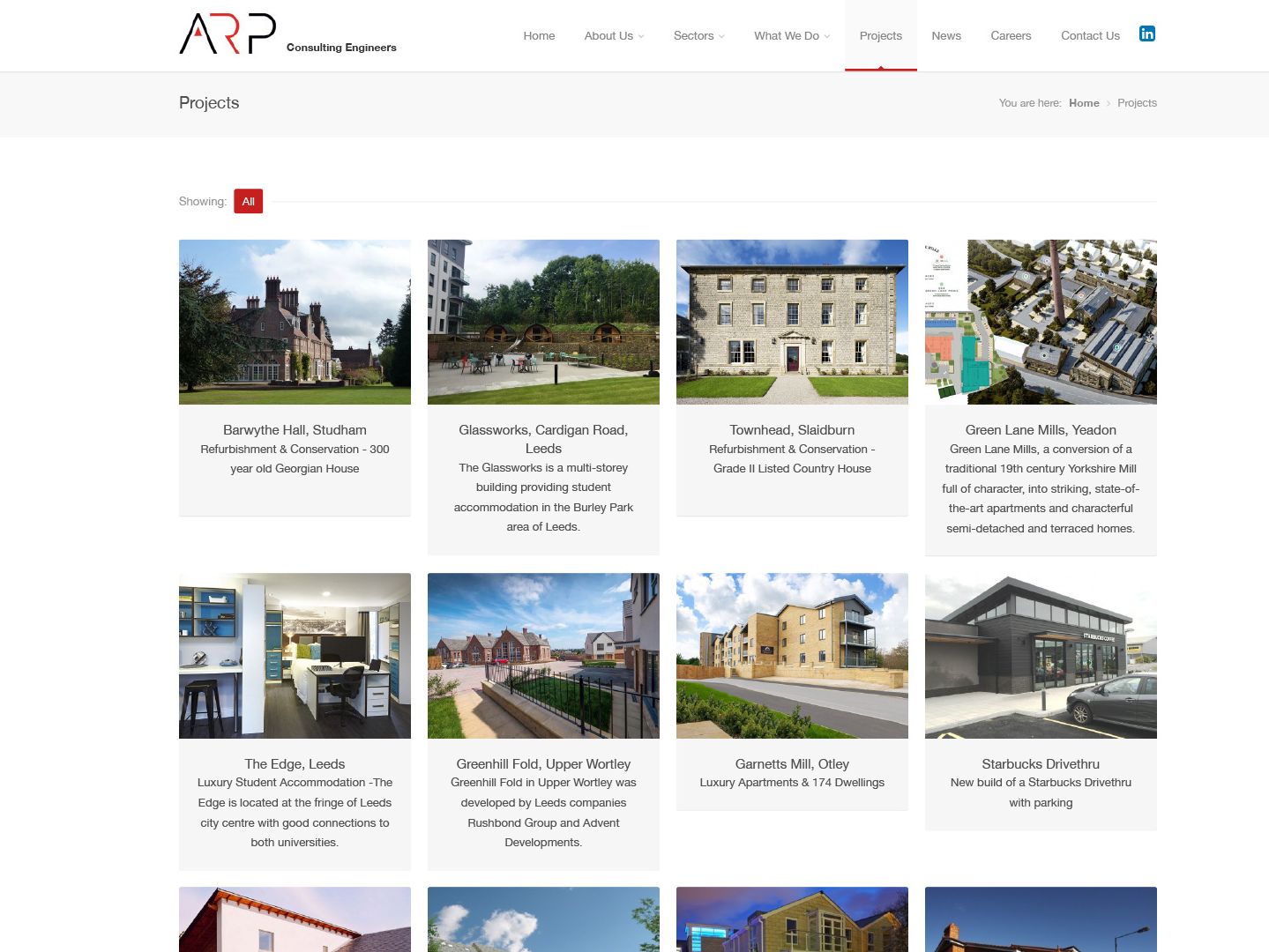Click the ARP Consulting Engineers logo

[x=287, y=34]
